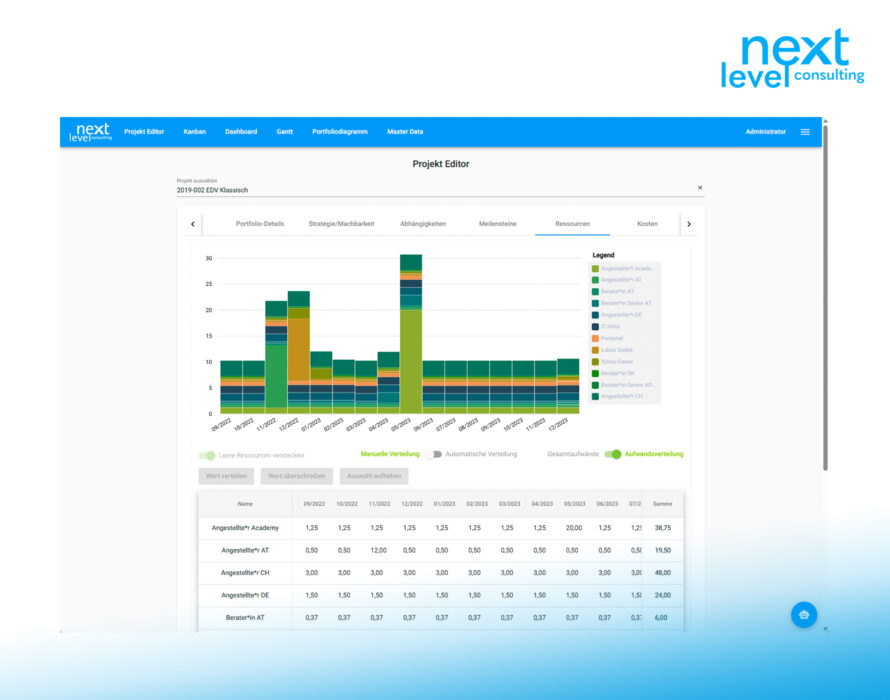
Task: Click the Angestellte*r Academy legend swatch
Action: tap(595, 268)
